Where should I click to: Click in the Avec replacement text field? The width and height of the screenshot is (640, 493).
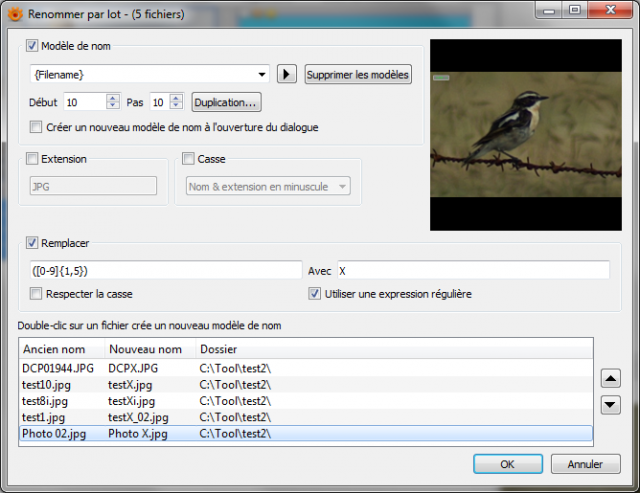coord(473,271)
